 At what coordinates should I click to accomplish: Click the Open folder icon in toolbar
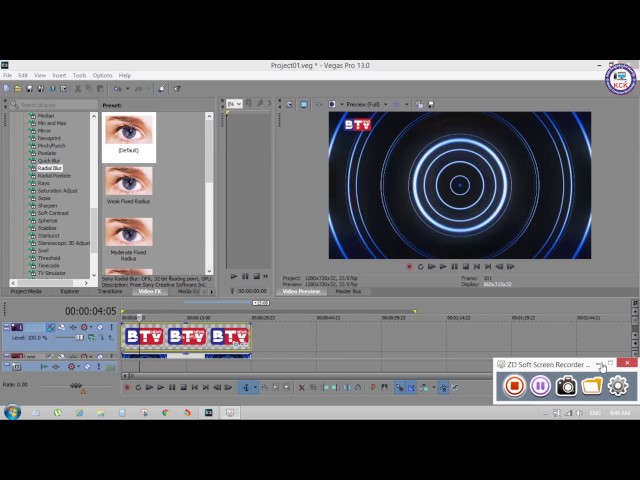[x=18, y=88]
